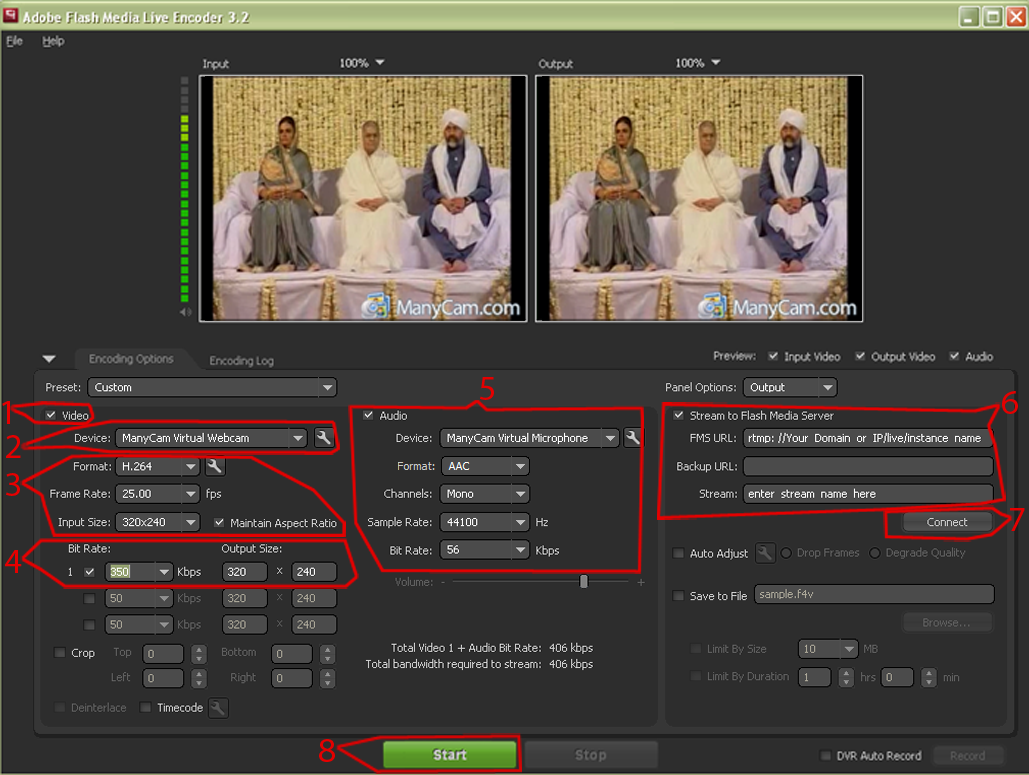Click the Input video preview
The image size is (1029, 775).
tap(363, 198)
